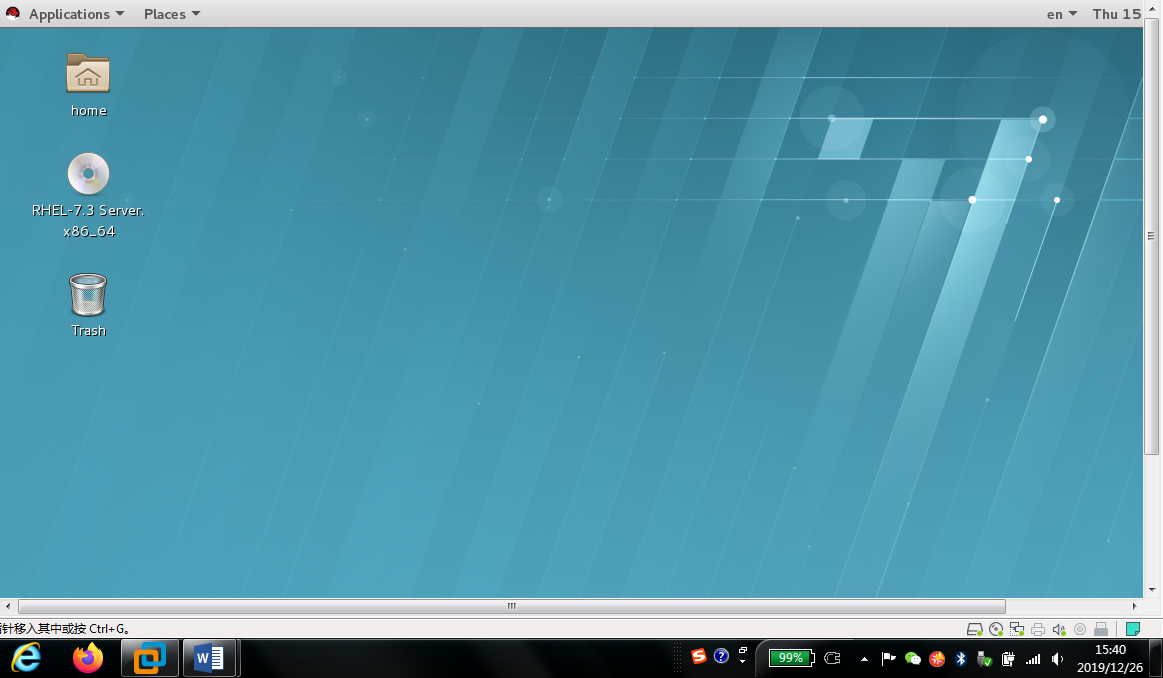Click VMware CD/DVD drive status icon

996,629
